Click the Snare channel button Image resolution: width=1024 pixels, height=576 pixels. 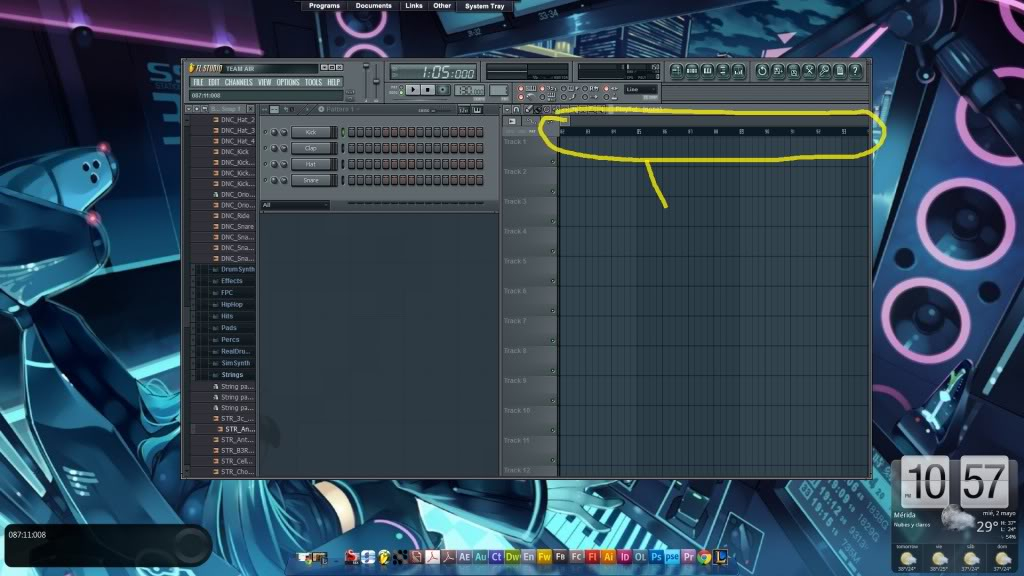click(x=313, y=180)
